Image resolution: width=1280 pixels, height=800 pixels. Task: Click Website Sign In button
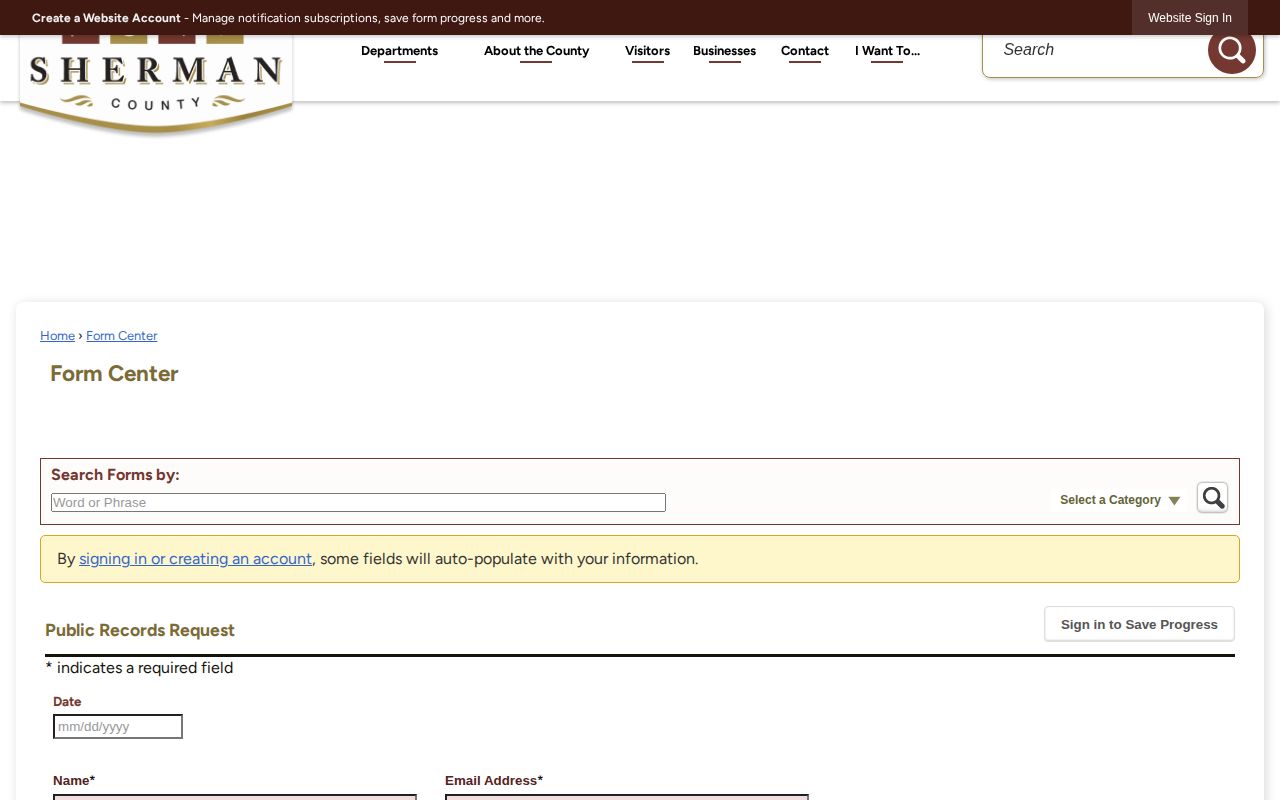coord(1189,18)
